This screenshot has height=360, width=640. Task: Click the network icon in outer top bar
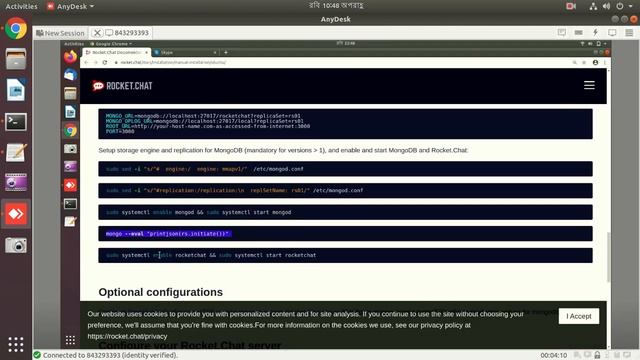click(593, 6)
